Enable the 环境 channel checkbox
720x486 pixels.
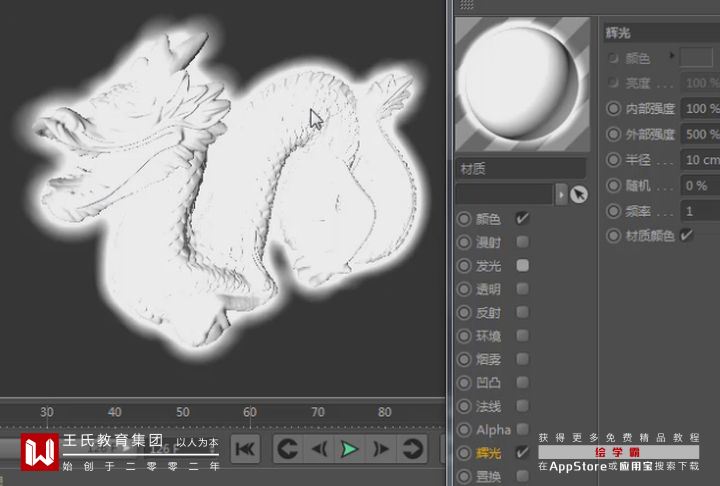click(x=522, y=335)
